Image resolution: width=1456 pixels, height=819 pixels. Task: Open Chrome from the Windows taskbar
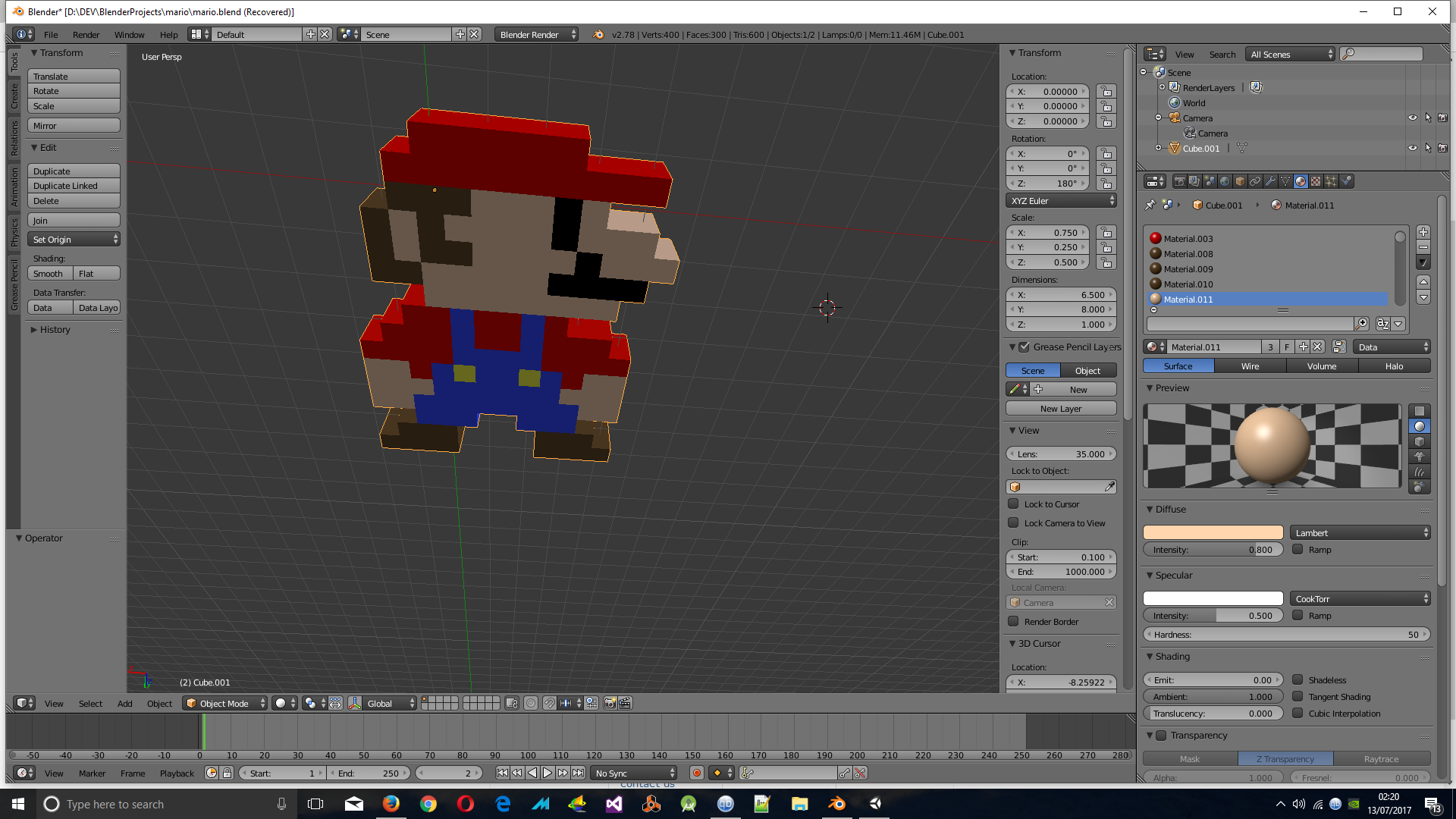click(x=428, y=804)
